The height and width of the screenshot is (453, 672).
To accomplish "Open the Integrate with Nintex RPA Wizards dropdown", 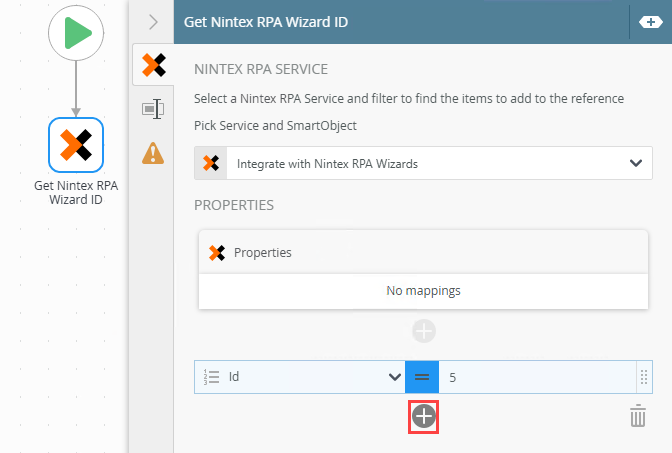I will pyautogui.click(x=422, y=163).
